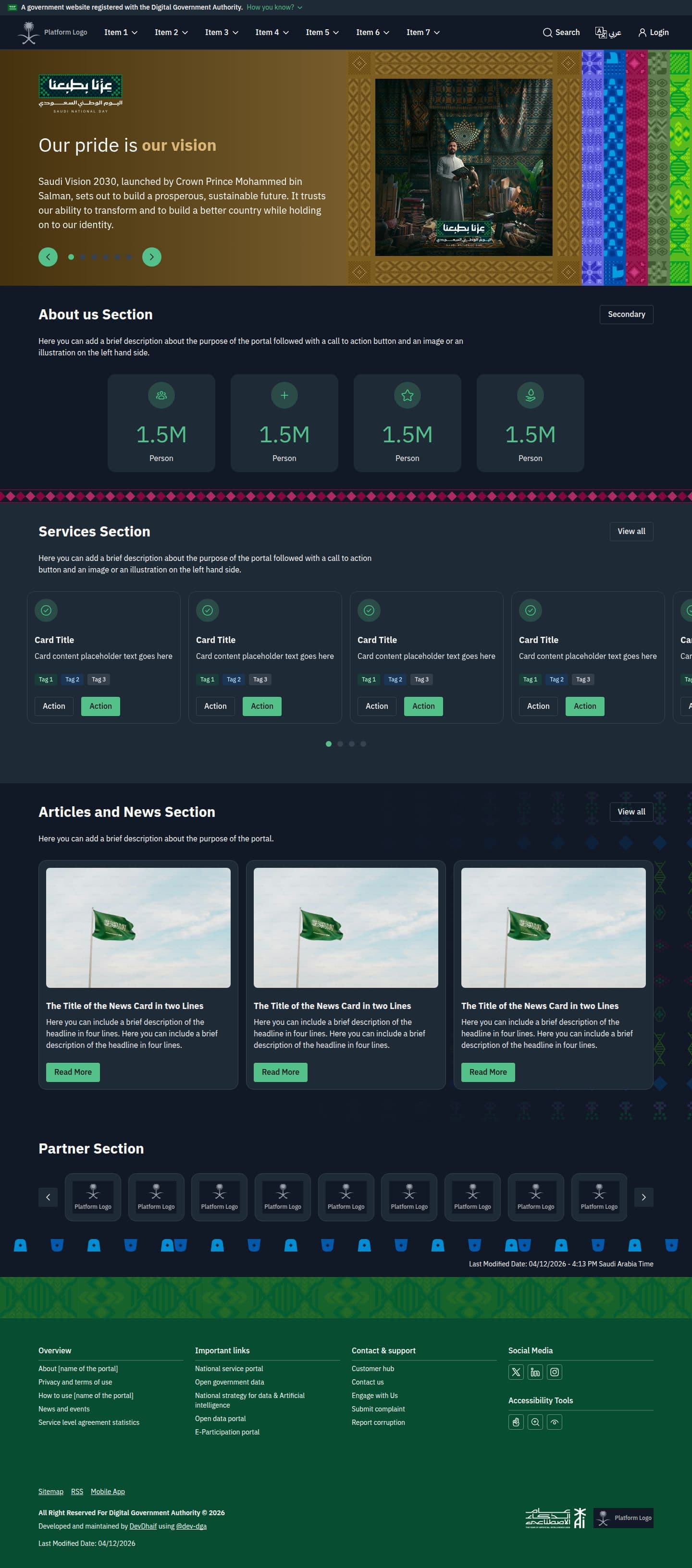
Task: Select the second services pagination dot
Action: point(340,744)
